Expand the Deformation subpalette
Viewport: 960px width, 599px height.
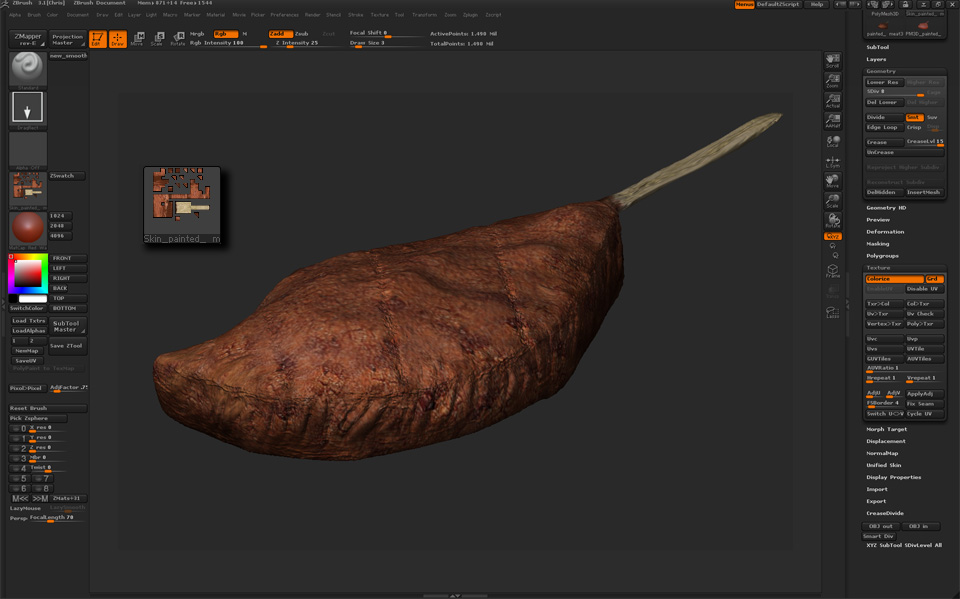pyautogui.click(x=885, y=231)
